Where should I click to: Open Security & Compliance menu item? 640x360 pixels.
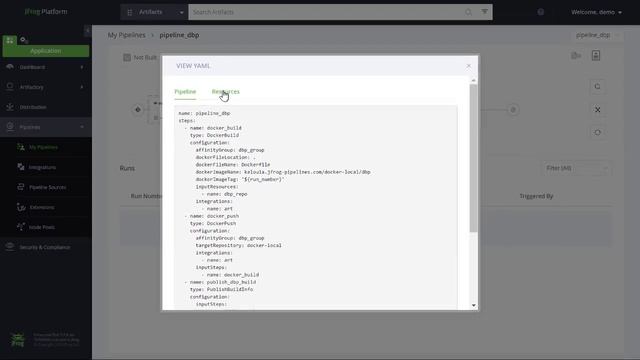46,247
